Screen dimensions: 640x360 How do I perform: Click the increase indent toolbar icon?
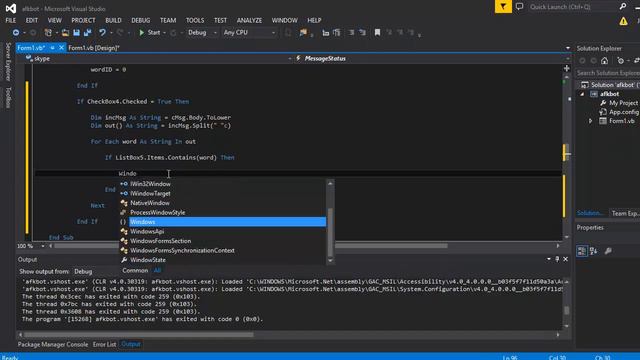[x=336, y=32]
